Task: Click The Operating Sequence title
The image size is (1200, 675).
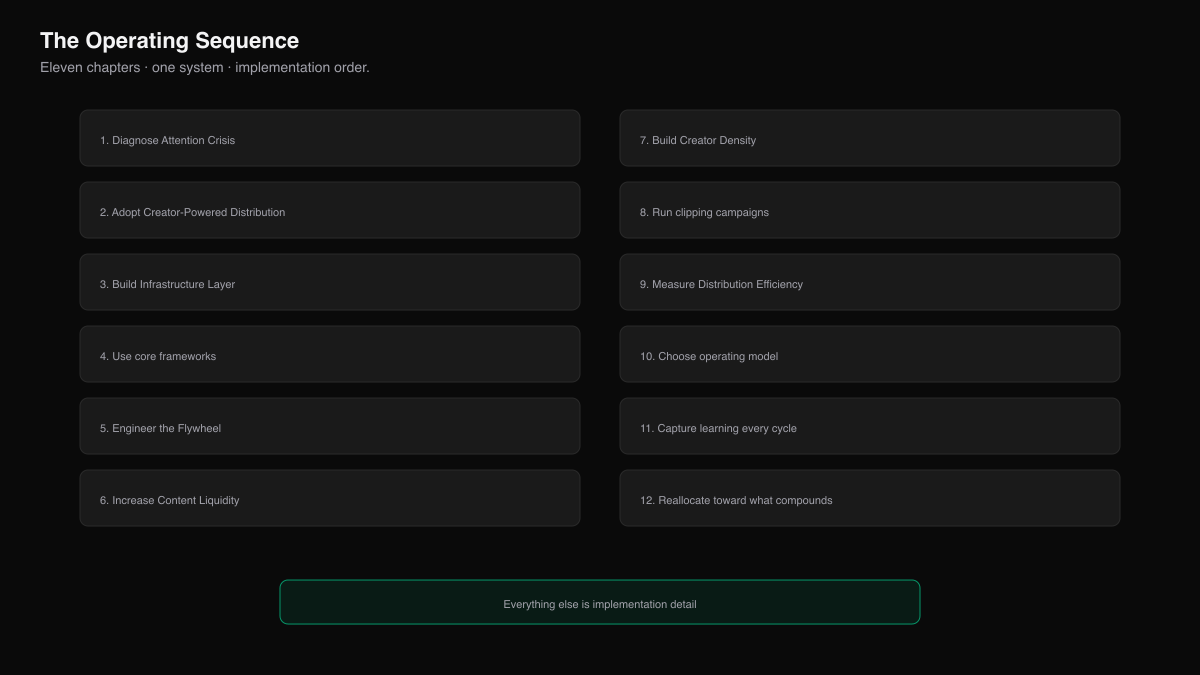Action: [x=169, y=41]
